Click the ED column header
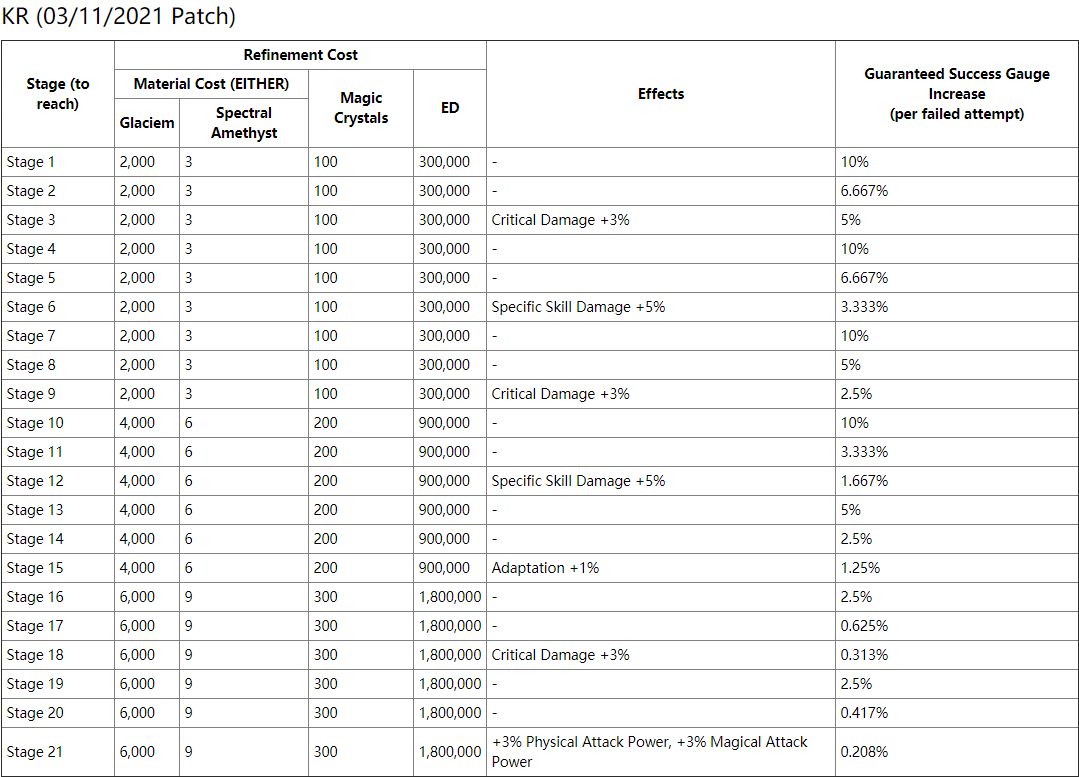The width and height of the screenshot is (1079, 777). pyautogui.click(x=450, y=108)
